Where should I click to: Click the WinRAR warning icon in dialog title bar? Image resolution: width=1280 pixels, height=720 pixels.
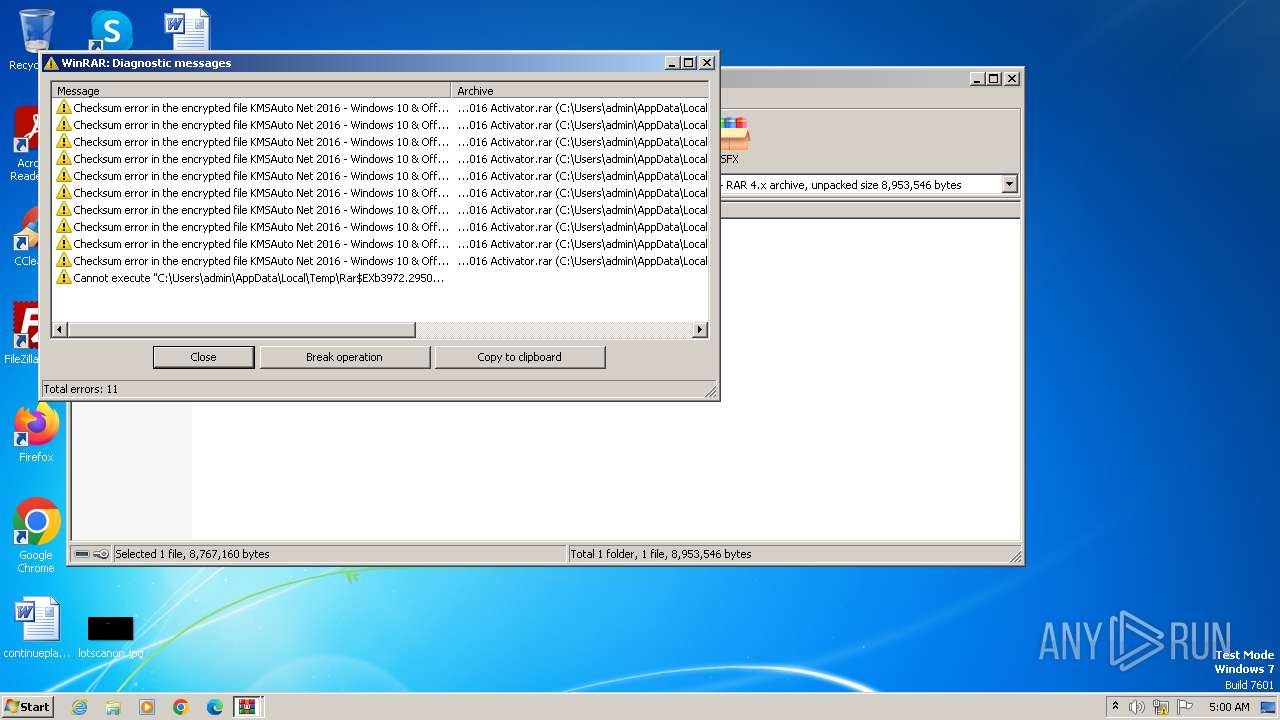[x=51, y=63]
